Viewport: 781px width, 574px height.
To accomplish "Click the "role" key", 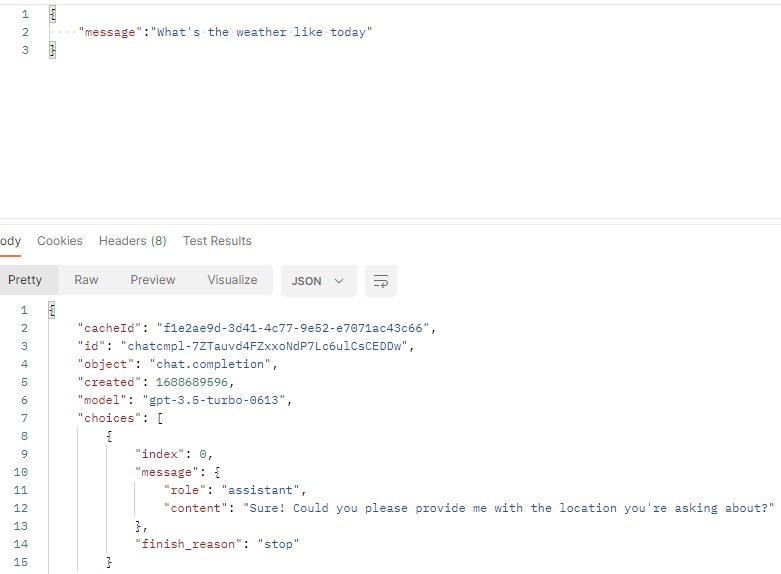I will (x=185, y=490).
